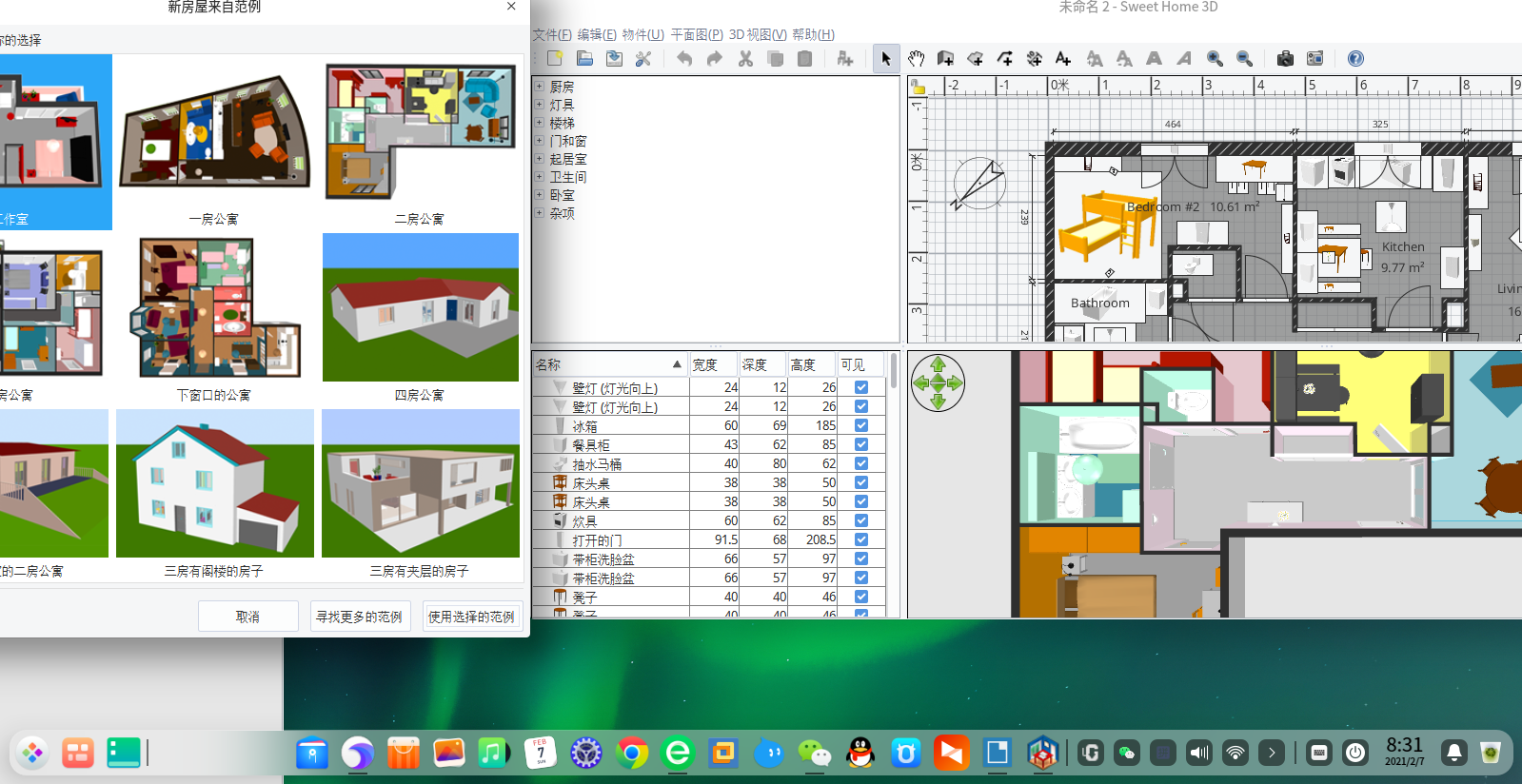The image size is (1522, 784).
Task: Choose the Create rooms tool
Action: [975, 59]
